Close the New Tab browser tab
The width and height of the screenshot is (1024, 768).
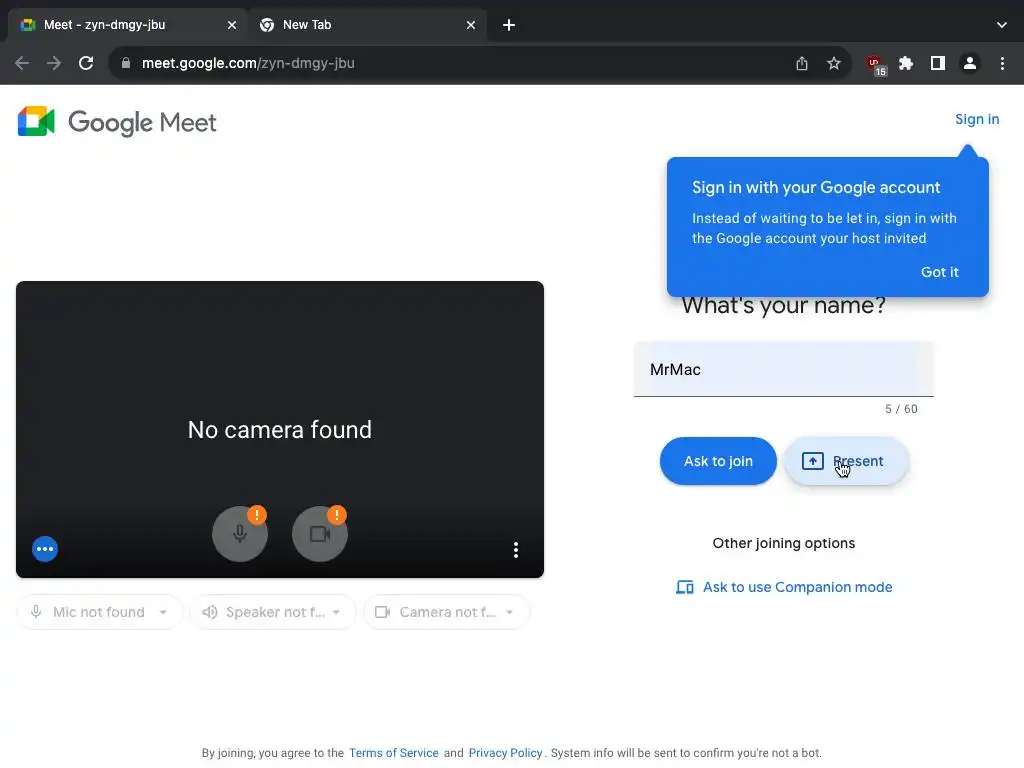(471, 25)
